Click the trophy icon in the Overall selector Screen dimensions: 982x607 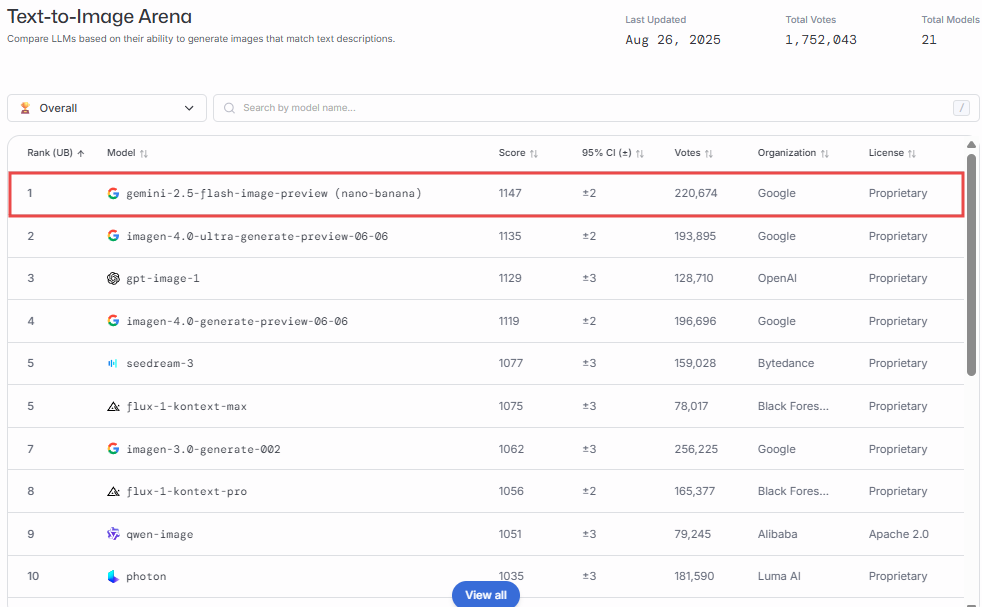[25, 108]
